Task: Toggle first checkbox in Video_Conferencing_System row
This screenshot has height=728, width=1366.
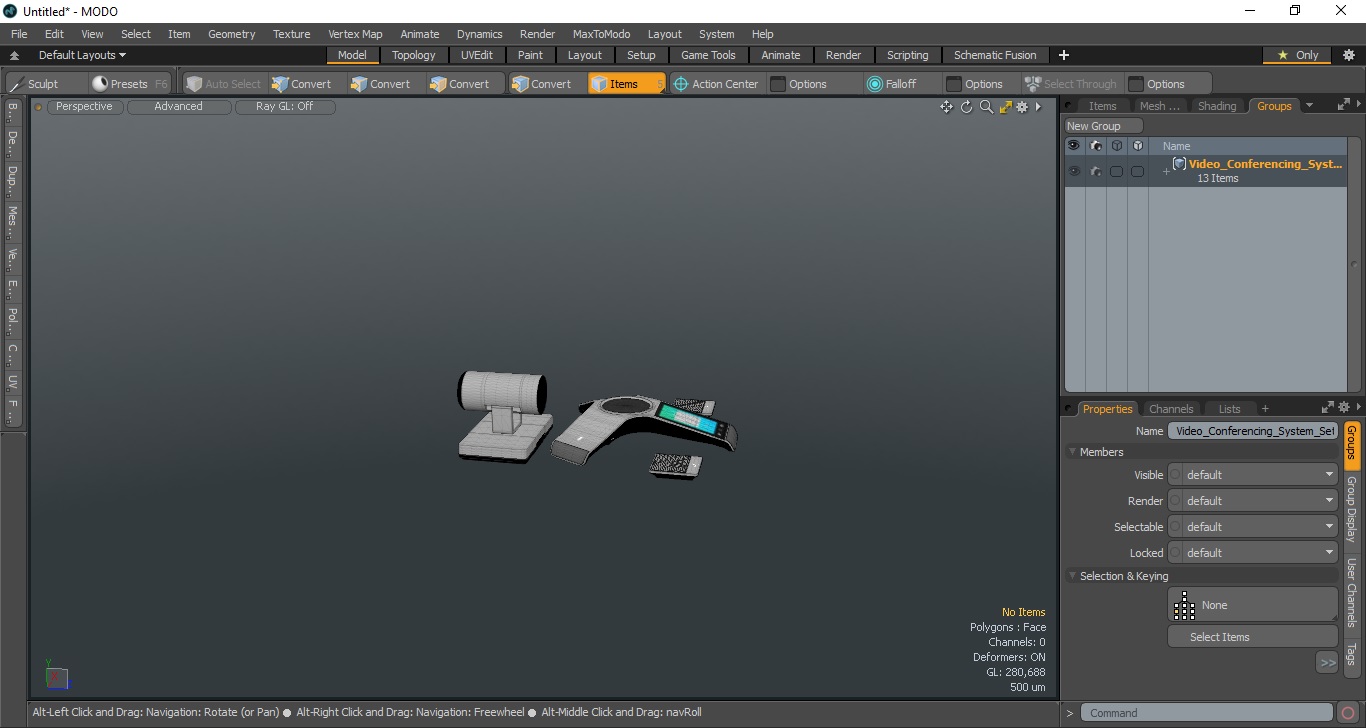Action: (1116, 171)
